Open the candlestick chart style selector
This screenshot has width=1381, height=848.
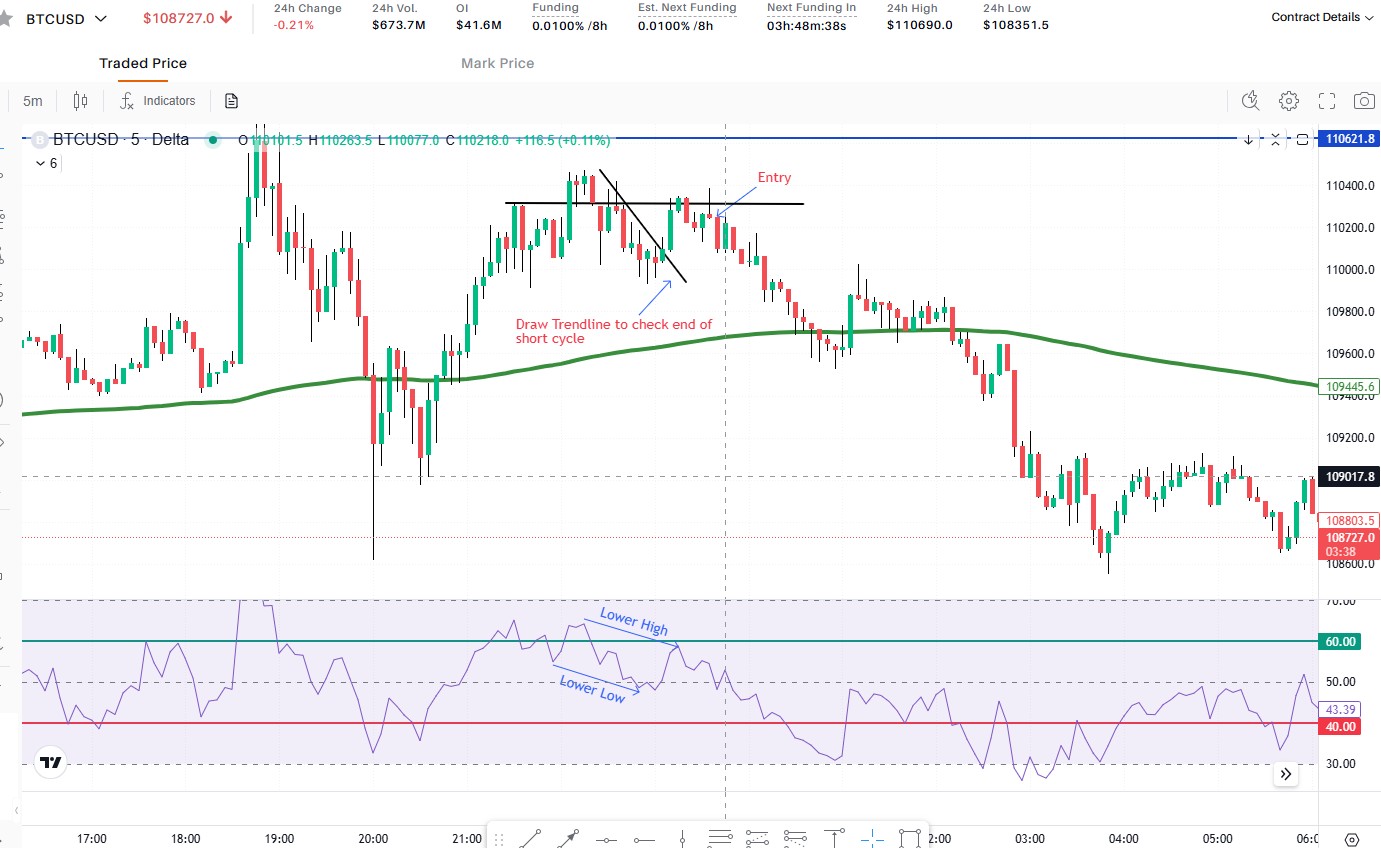[x=81, y=101]
